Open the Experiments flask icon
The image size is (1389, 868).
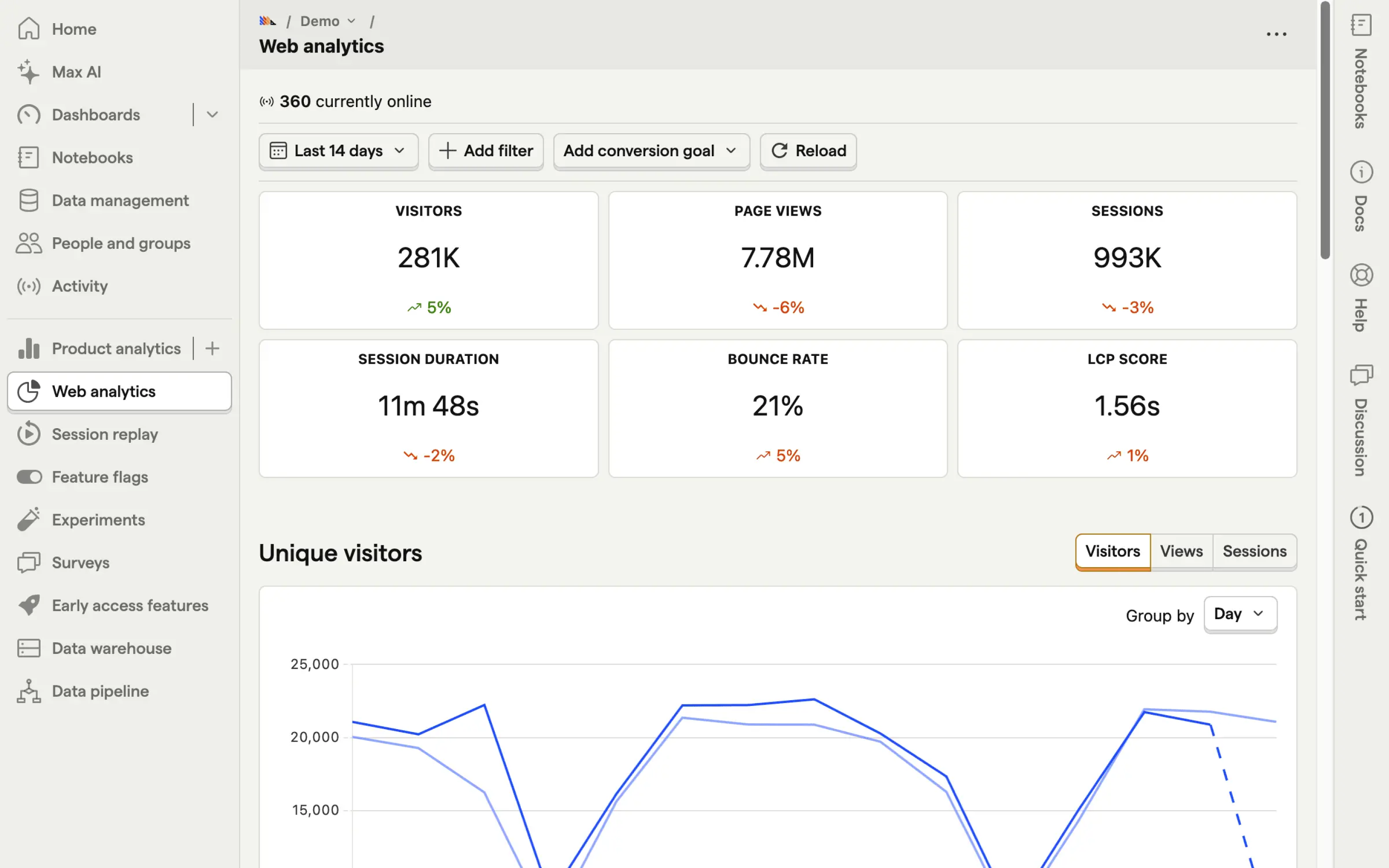pyautogui.click(x=28, y=519)
